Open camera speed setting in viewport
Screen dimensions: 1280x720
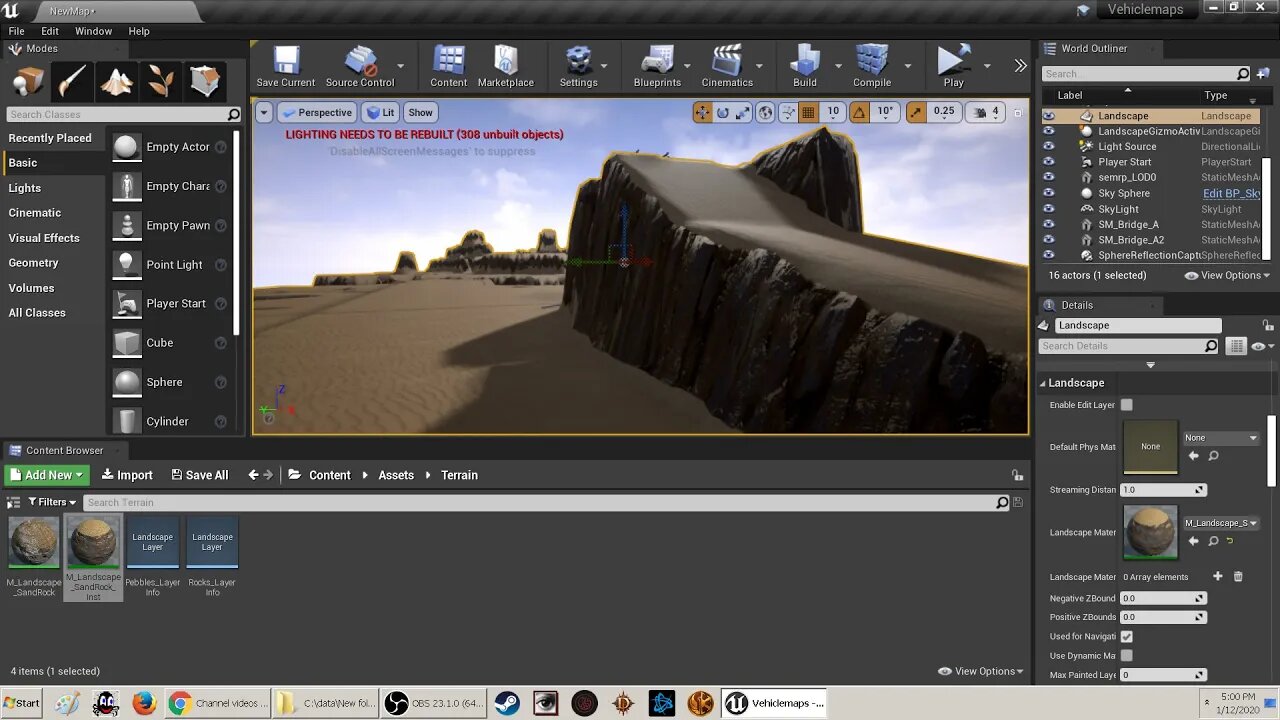(986, 112)
